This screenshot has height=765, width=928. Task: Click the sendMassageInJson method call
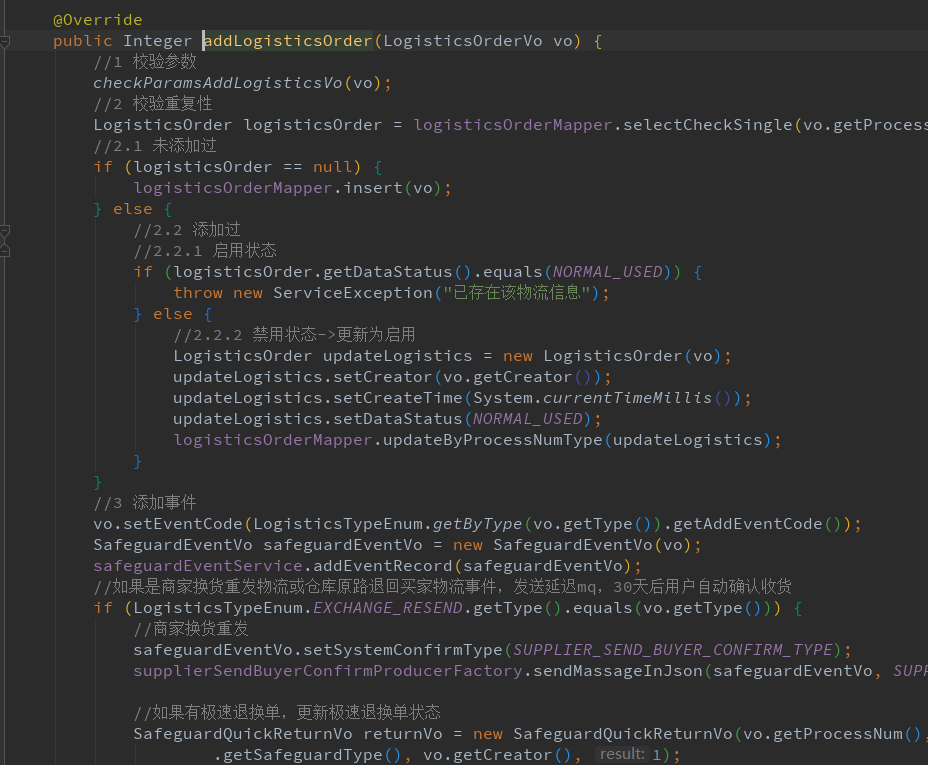click(x=618, y=671)
